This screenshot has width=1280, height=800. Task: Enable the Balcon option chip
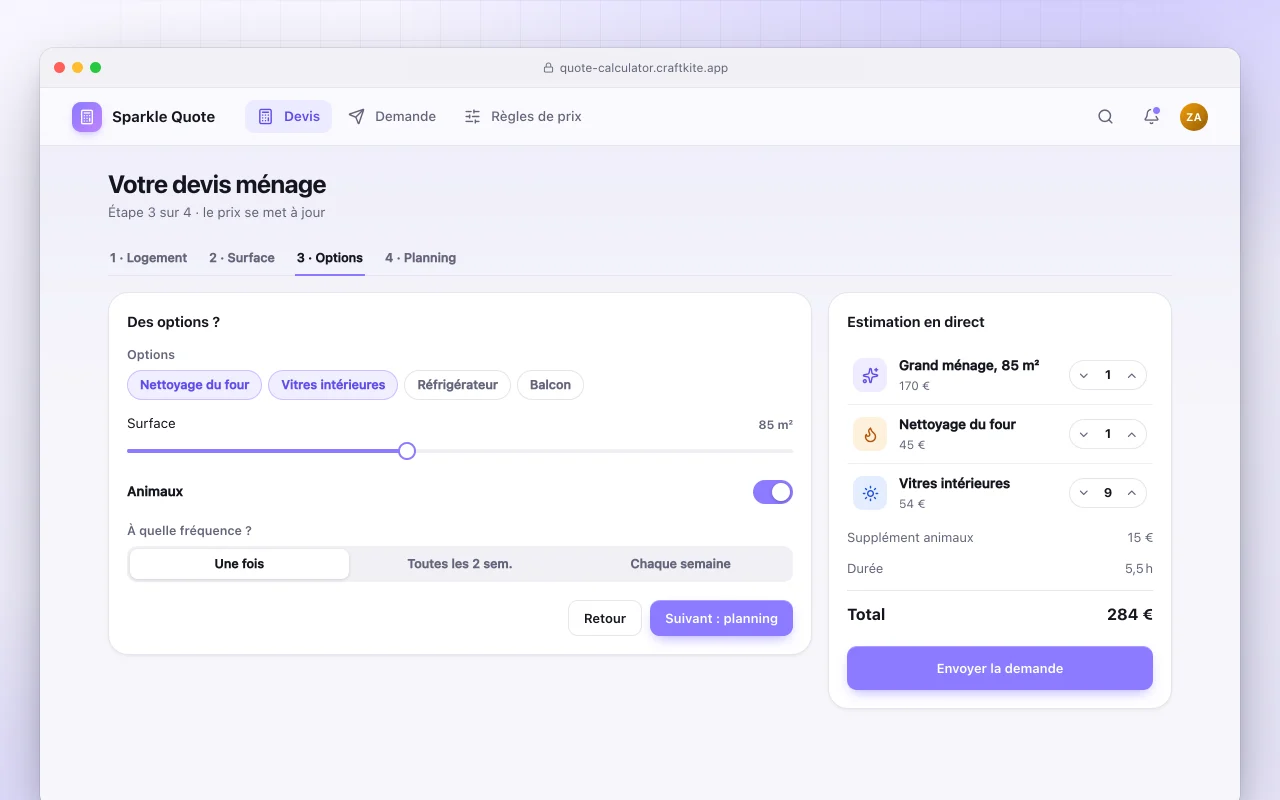(550, 385)
